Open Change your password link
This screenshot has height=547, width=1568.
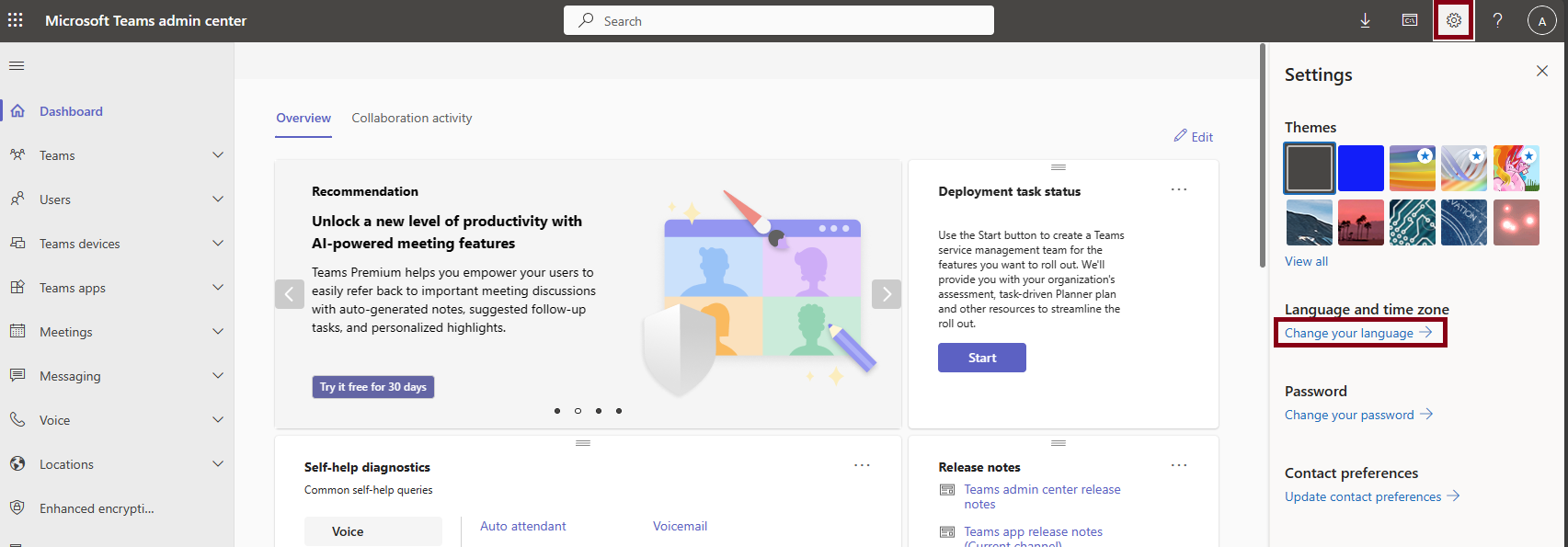[1359, 415]
